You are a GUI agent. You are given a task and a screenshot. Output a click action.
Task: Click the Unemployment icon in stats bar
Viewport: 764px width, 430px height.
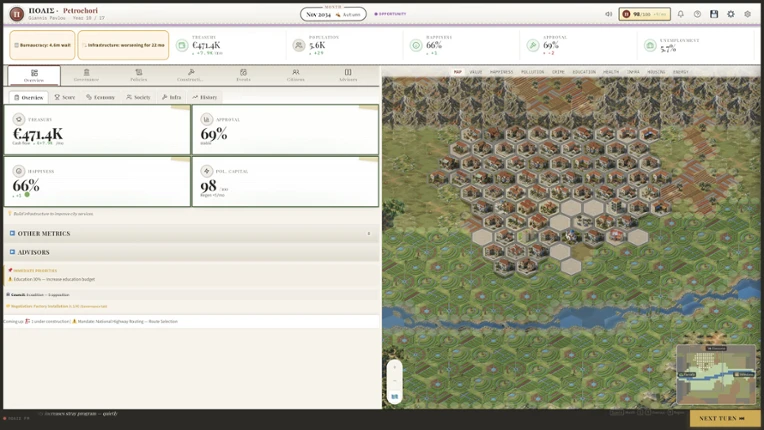(650, 45)
